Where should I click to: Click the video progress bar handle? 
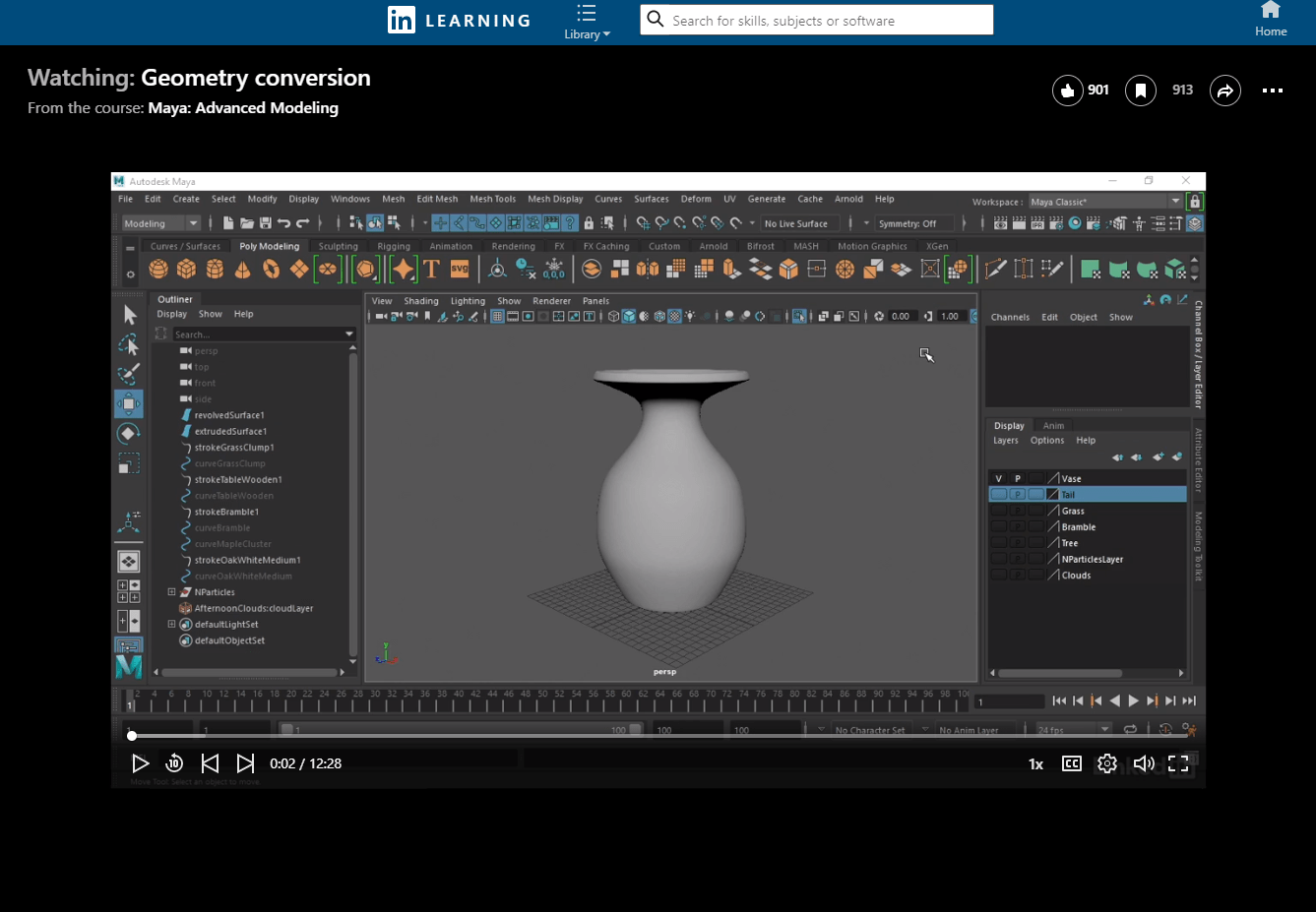point(132,736)
